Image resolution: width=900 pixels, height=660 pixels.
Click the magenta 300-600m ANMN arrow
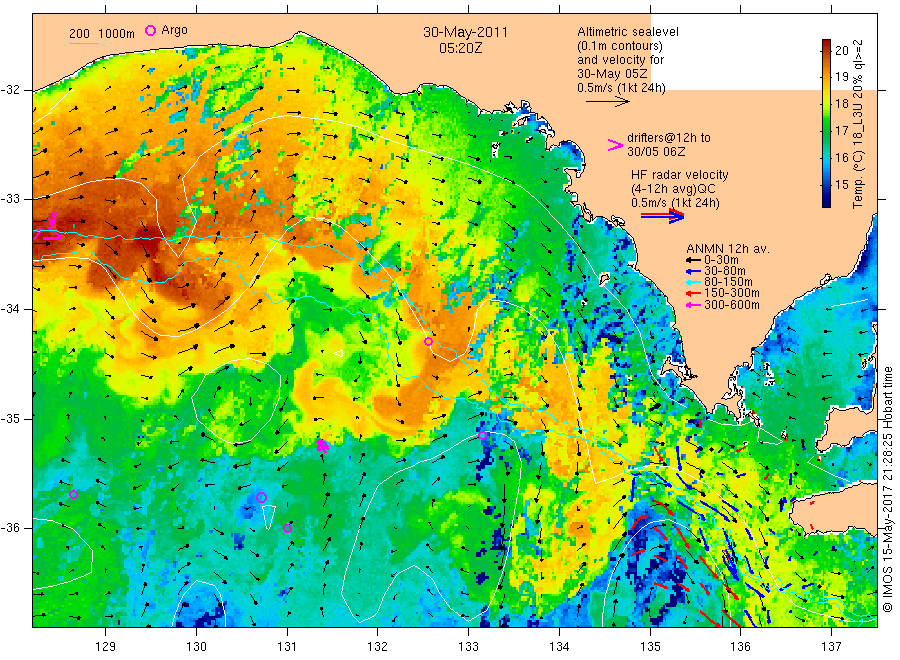693,305
